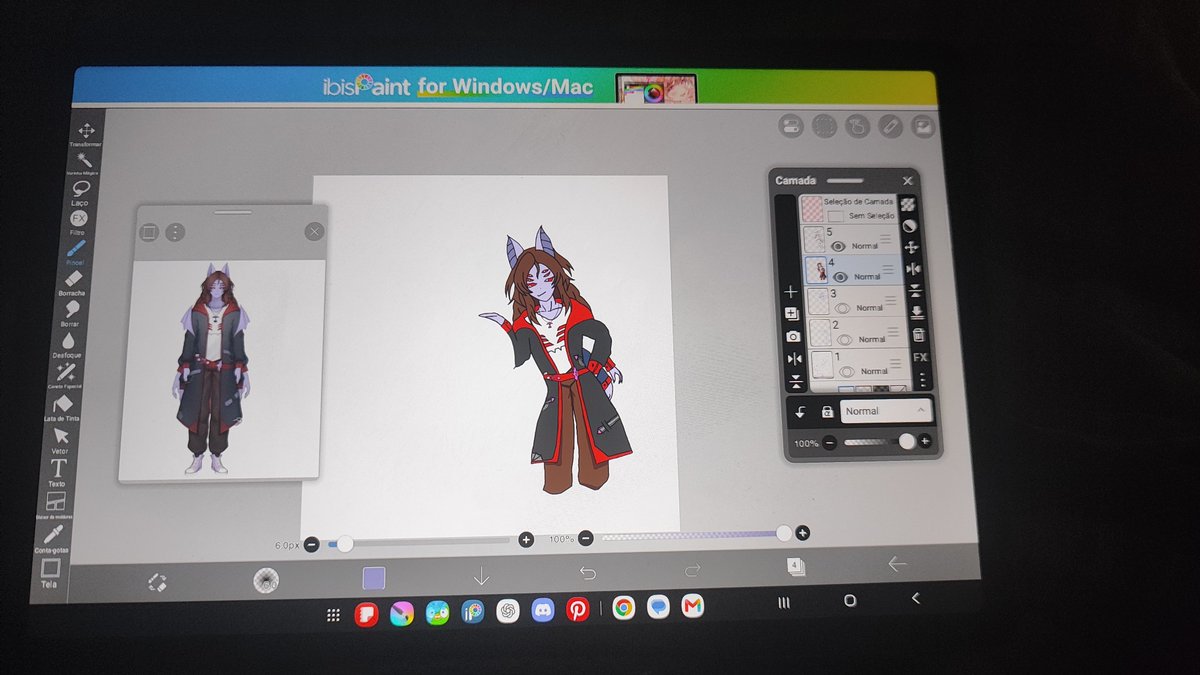Show layer 2 with eye icon

click(x=846, y=340)
